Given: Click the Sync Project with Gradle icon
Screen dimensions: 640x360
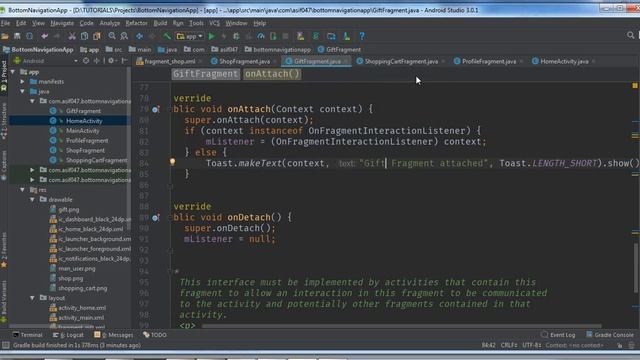Looking at the screenshot, I should [316, 36].
